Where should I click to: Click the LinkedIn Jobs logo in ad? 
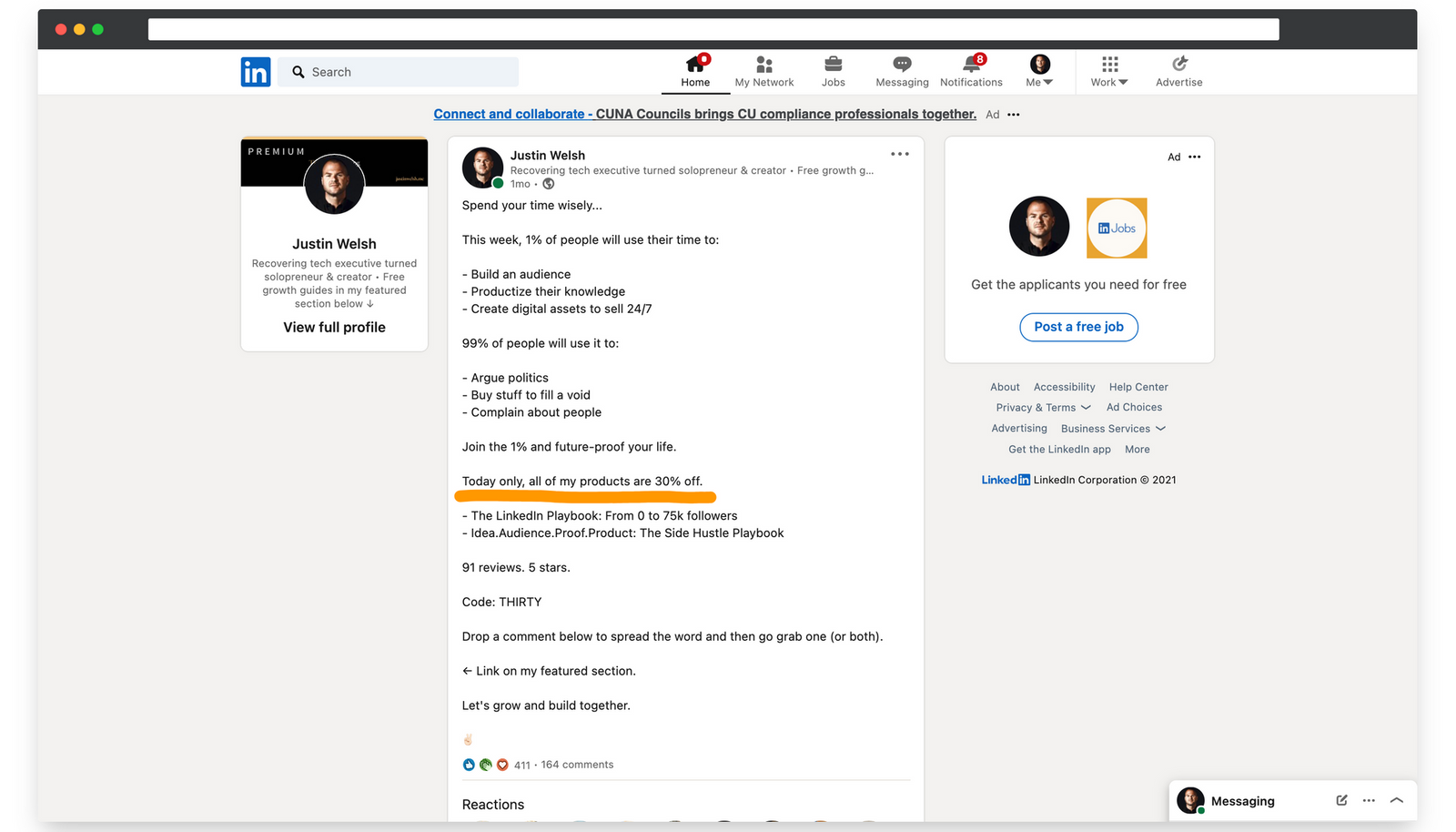coord(1117,228)
